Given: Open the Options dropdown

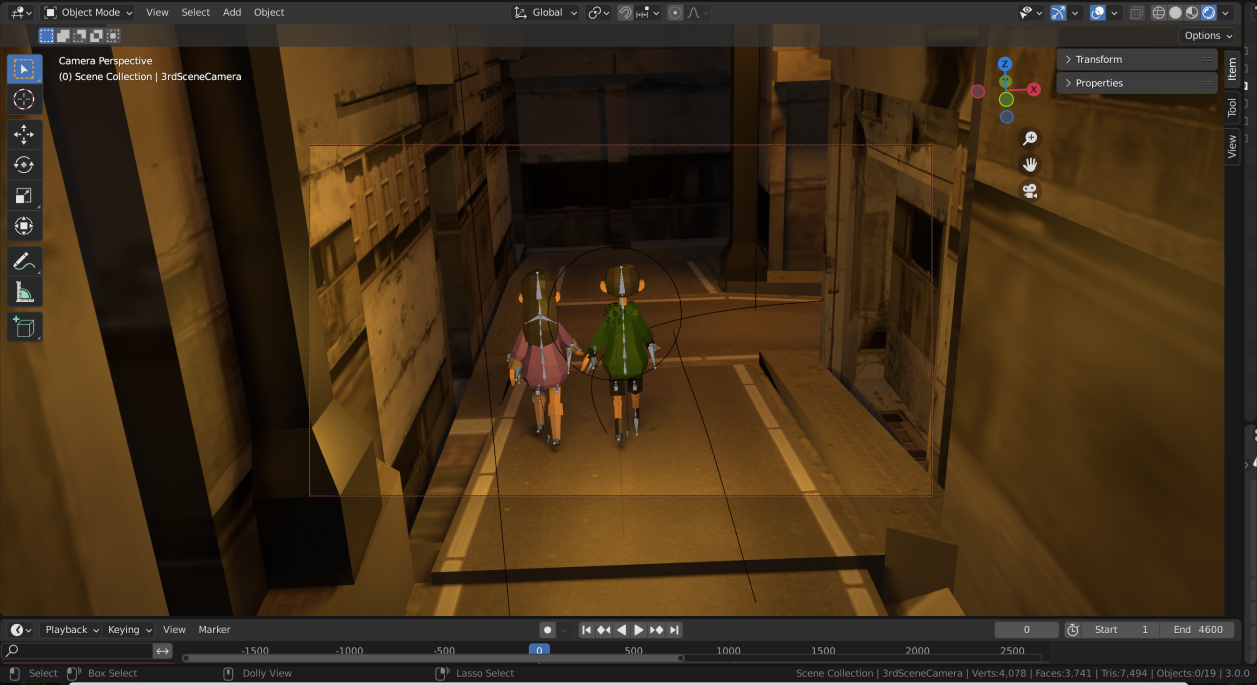Looking at the screenshot, I should (1208, 36).
